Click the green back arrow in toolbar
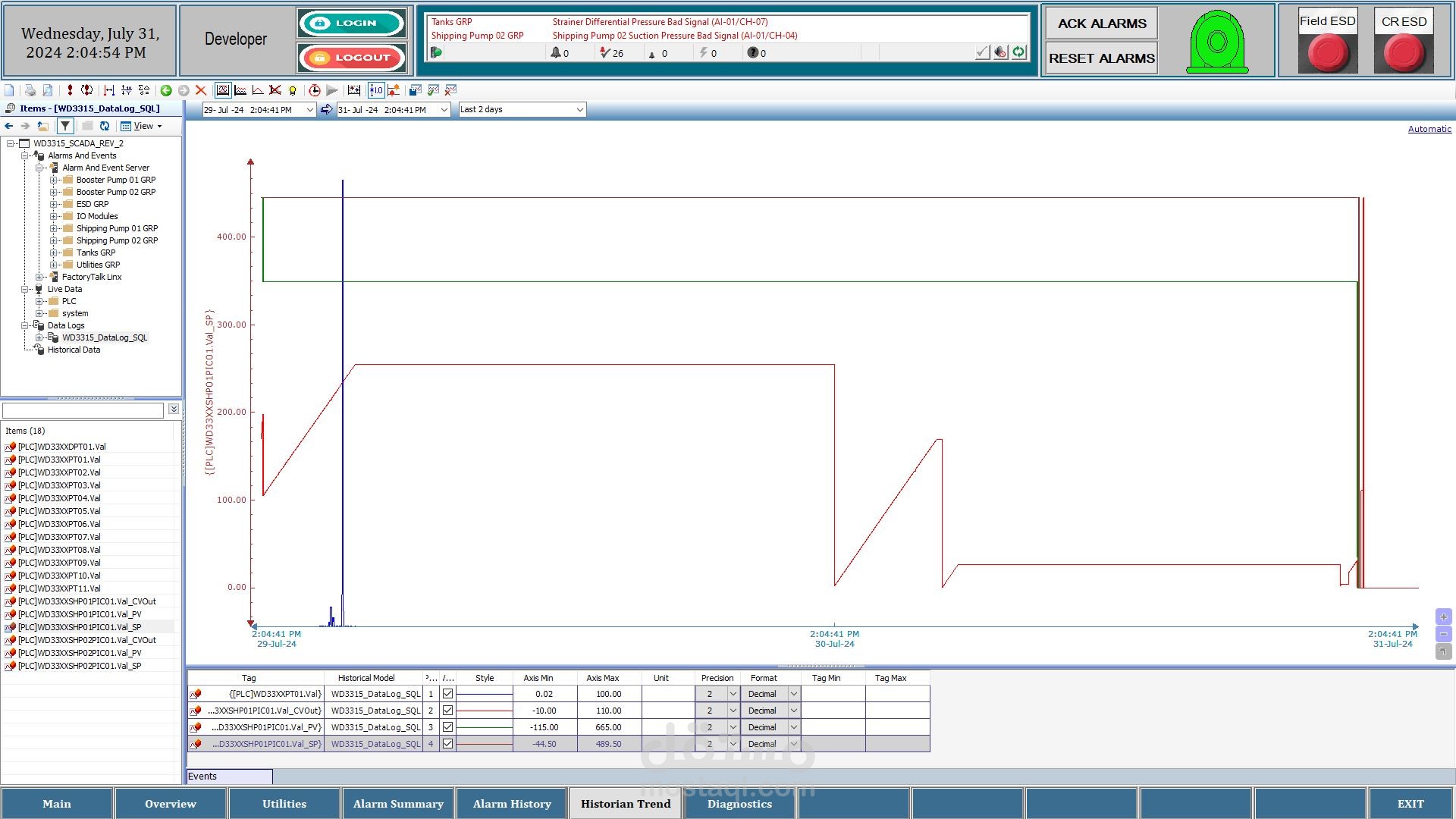Viewport: 1456px width, 819px height. pos(166,90)
